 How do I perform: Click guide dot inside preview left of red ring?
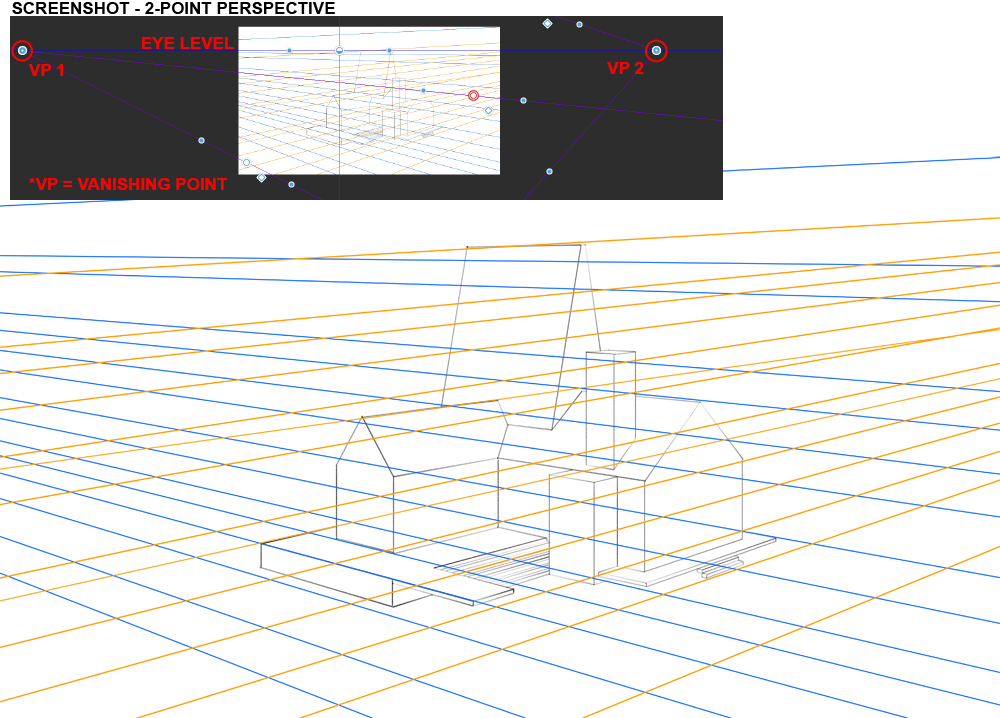[x=423, y=91]
